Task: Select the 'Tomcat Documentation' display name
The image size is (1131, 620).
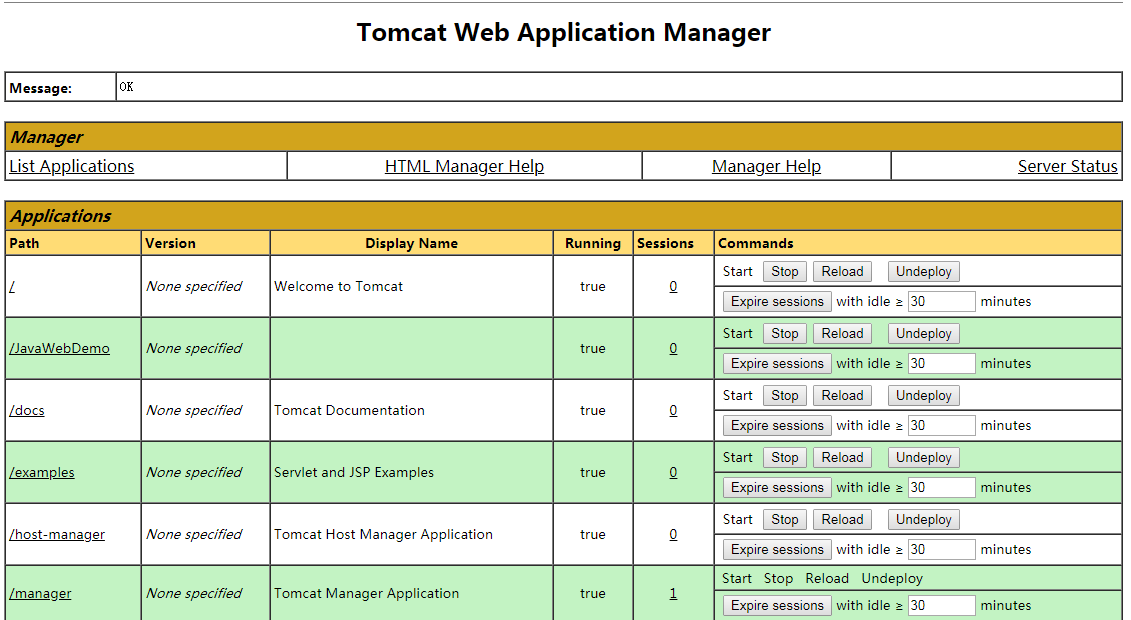Action: (349, 410)
